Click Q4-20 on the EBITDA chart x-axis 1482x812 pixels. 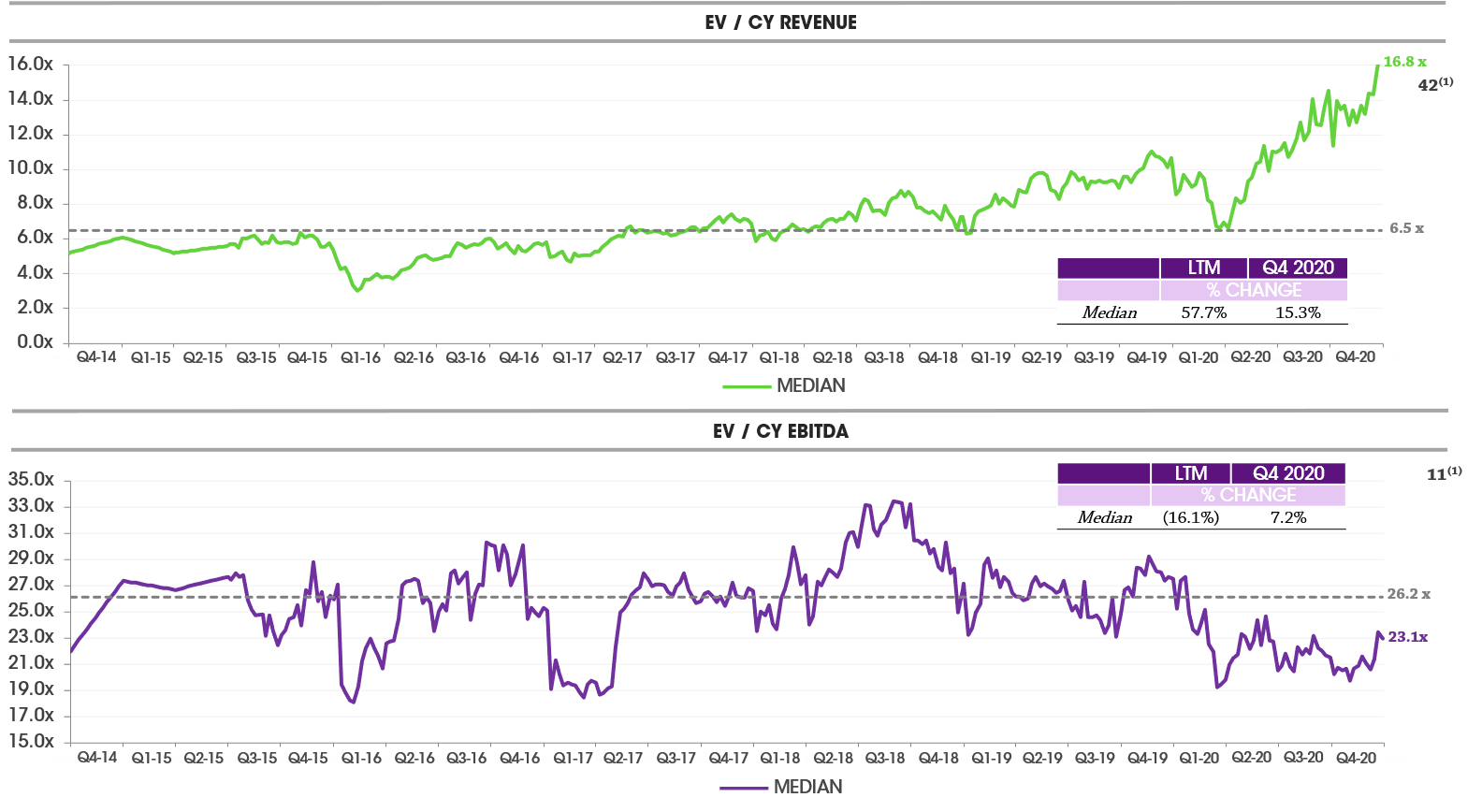coord(1356,758)
